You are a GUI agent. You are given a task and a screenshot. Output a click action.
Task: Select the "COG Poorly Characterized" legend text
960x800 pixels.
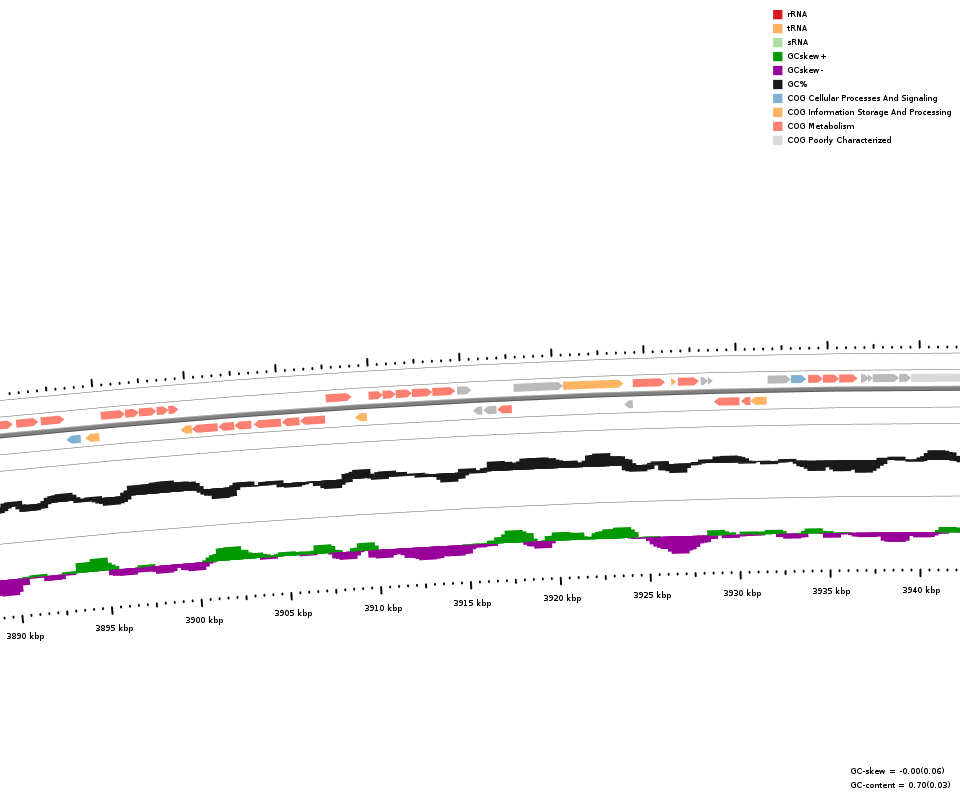[839, 141]
